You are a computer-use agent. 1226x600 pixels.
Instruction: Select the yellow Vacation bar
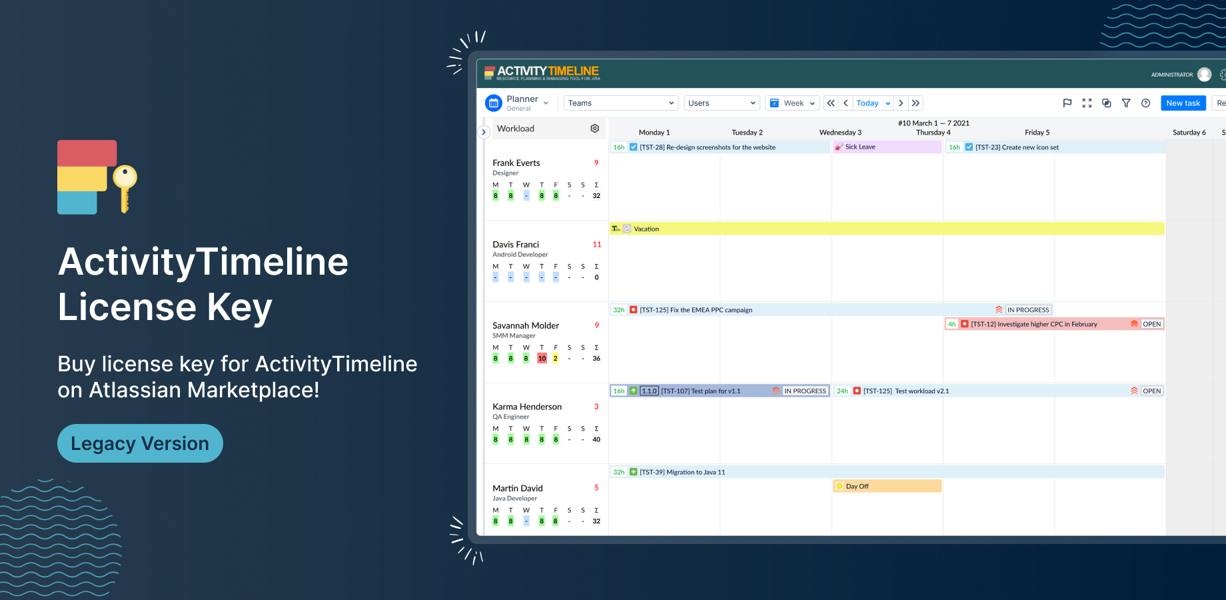tap(887, 229)
